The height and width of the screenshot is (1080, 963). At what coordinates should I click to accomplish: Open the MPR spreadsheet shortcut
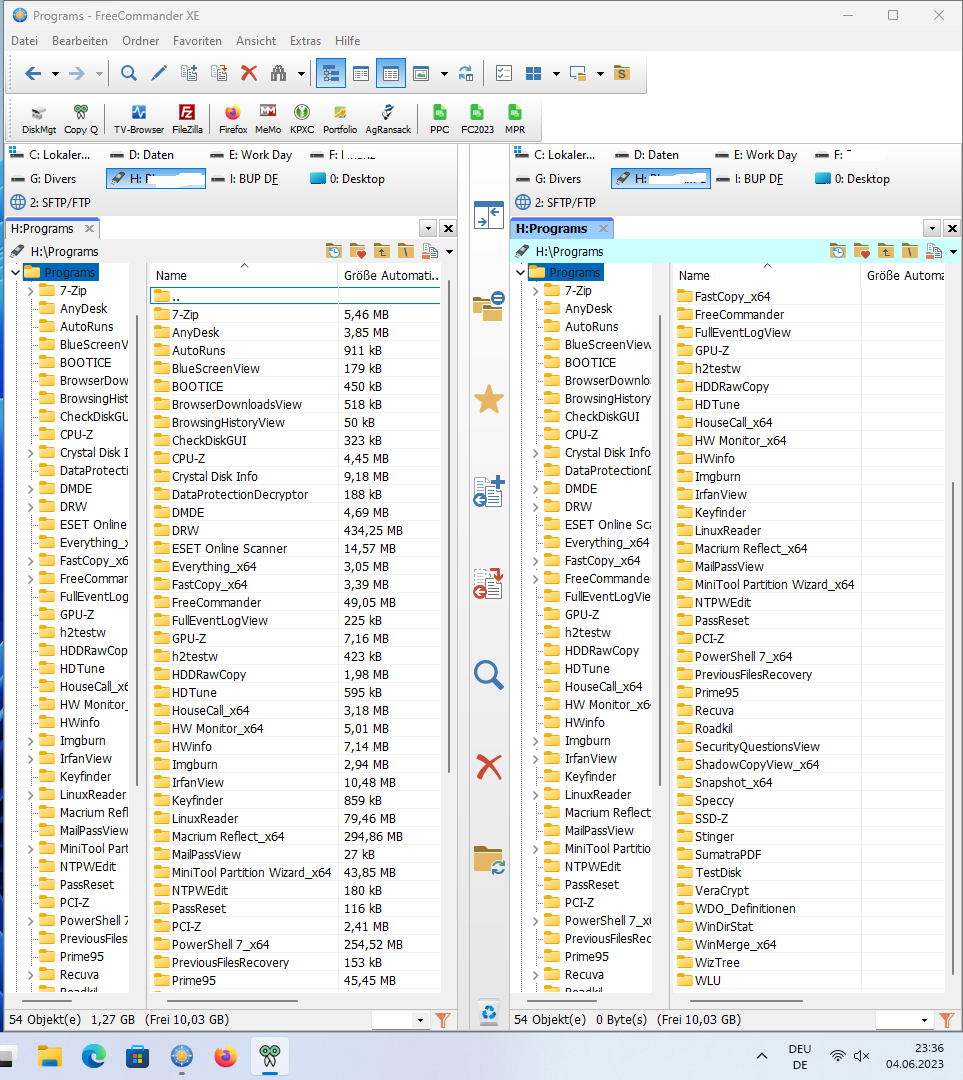[x=515, y=120]
